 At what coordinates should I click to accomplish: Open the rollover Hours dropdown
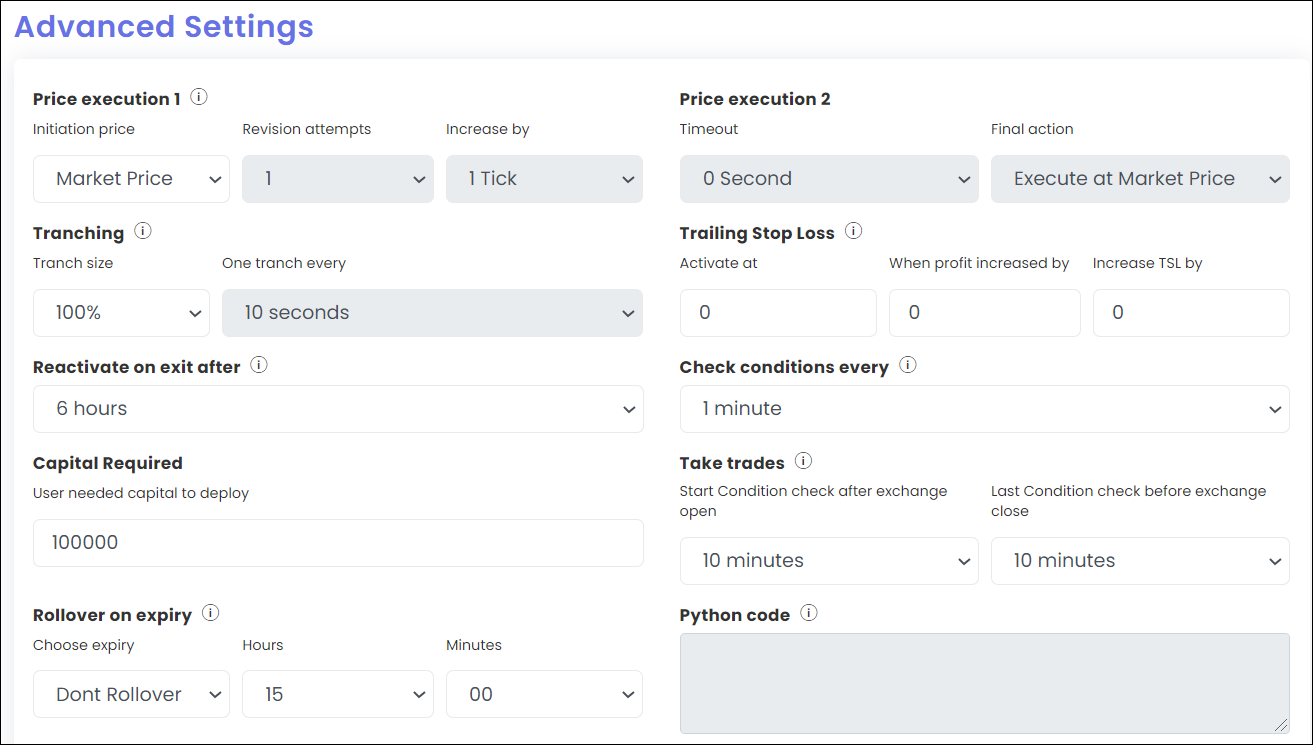click(337, 694)
